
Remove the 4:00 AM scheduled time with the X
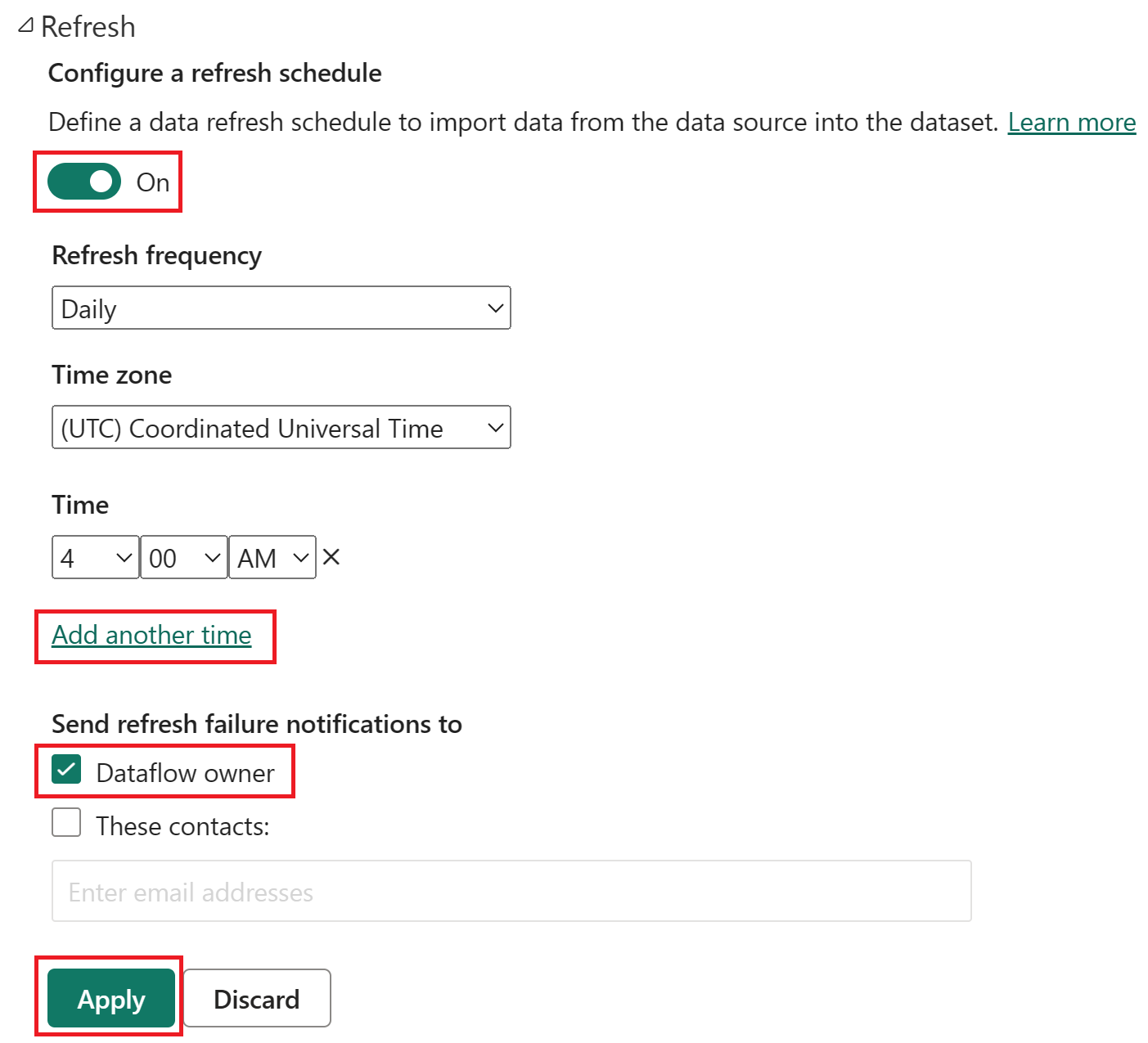coord(331,556)
